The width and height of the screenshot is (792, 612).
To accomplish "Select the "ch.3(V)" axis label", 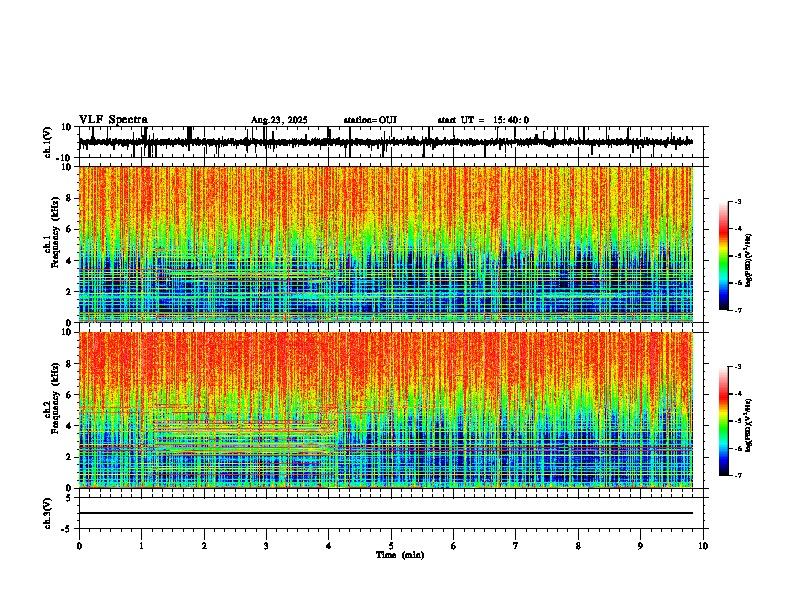I will point(48,513).
